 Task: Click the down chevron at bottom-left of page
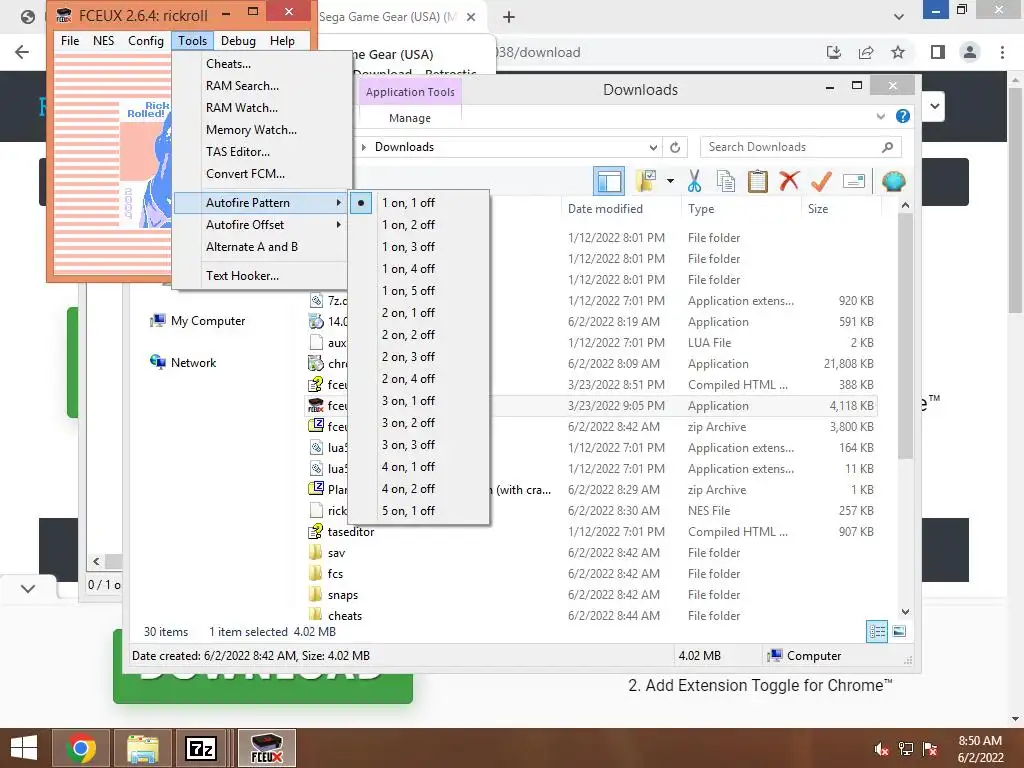coord(27,588)
